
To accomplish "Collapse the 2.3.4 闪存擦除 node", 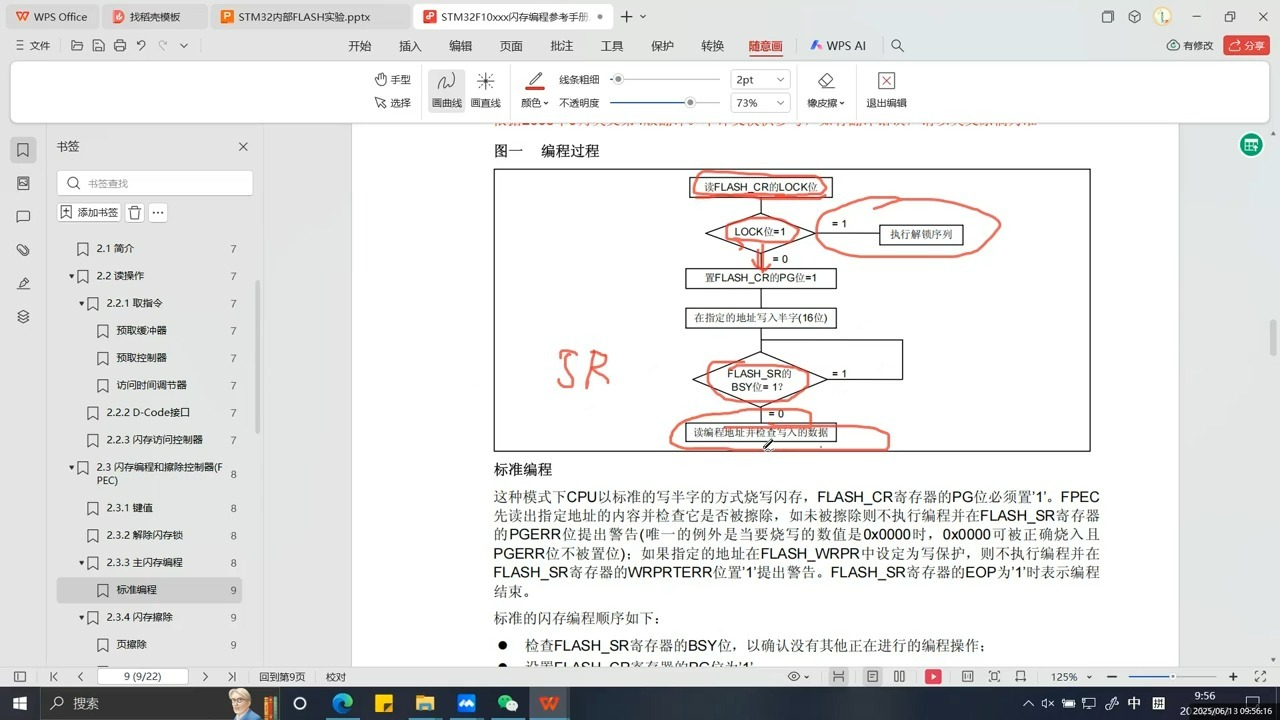I will pyautogui.click(x=82, y=618).
